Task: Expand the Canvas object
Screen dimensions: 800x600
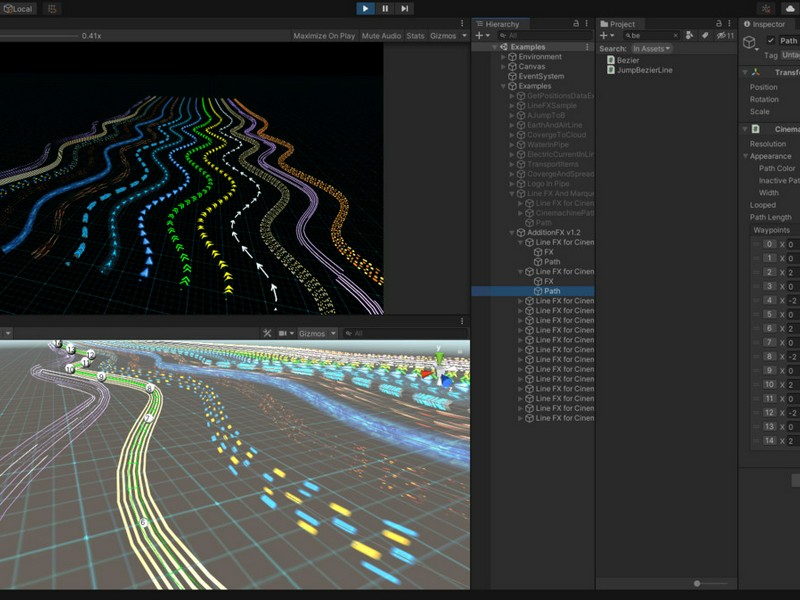Action: tap(503, 66)
